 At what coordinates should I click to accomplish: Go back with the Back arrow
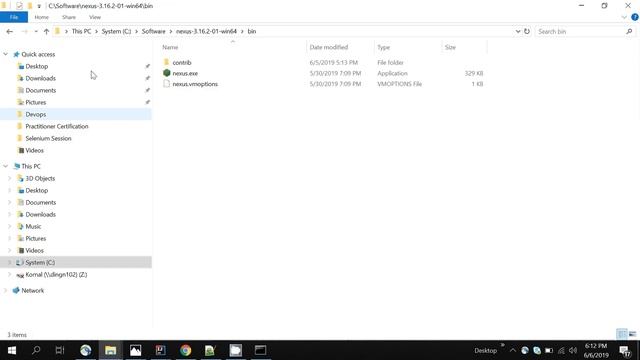10,31
